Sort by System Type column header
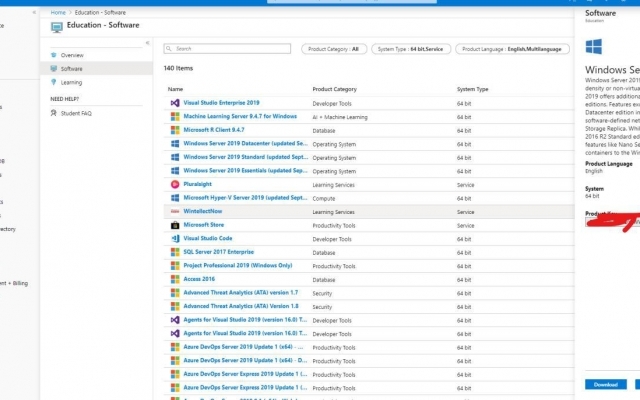Screen dimensions: 640x400 [473, 89]
